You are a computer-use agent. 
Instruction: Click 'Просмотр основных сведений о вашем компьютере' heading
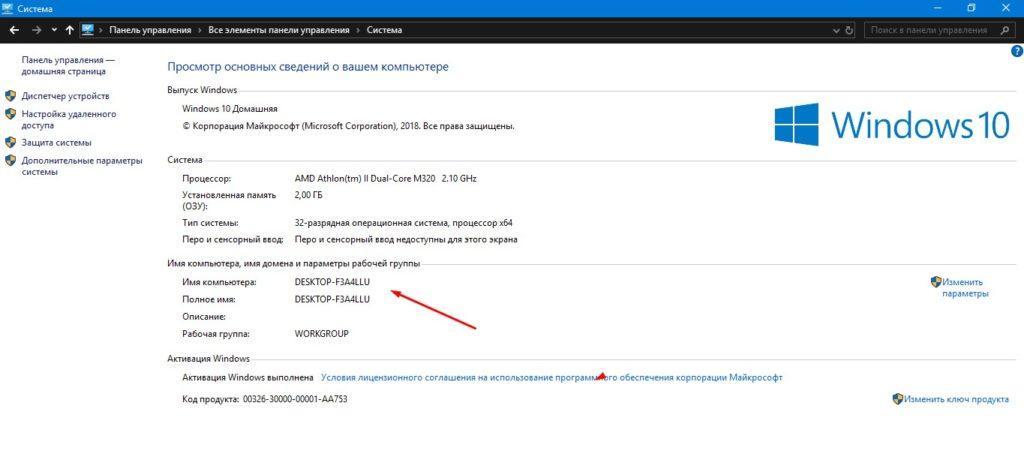[308, 67]
